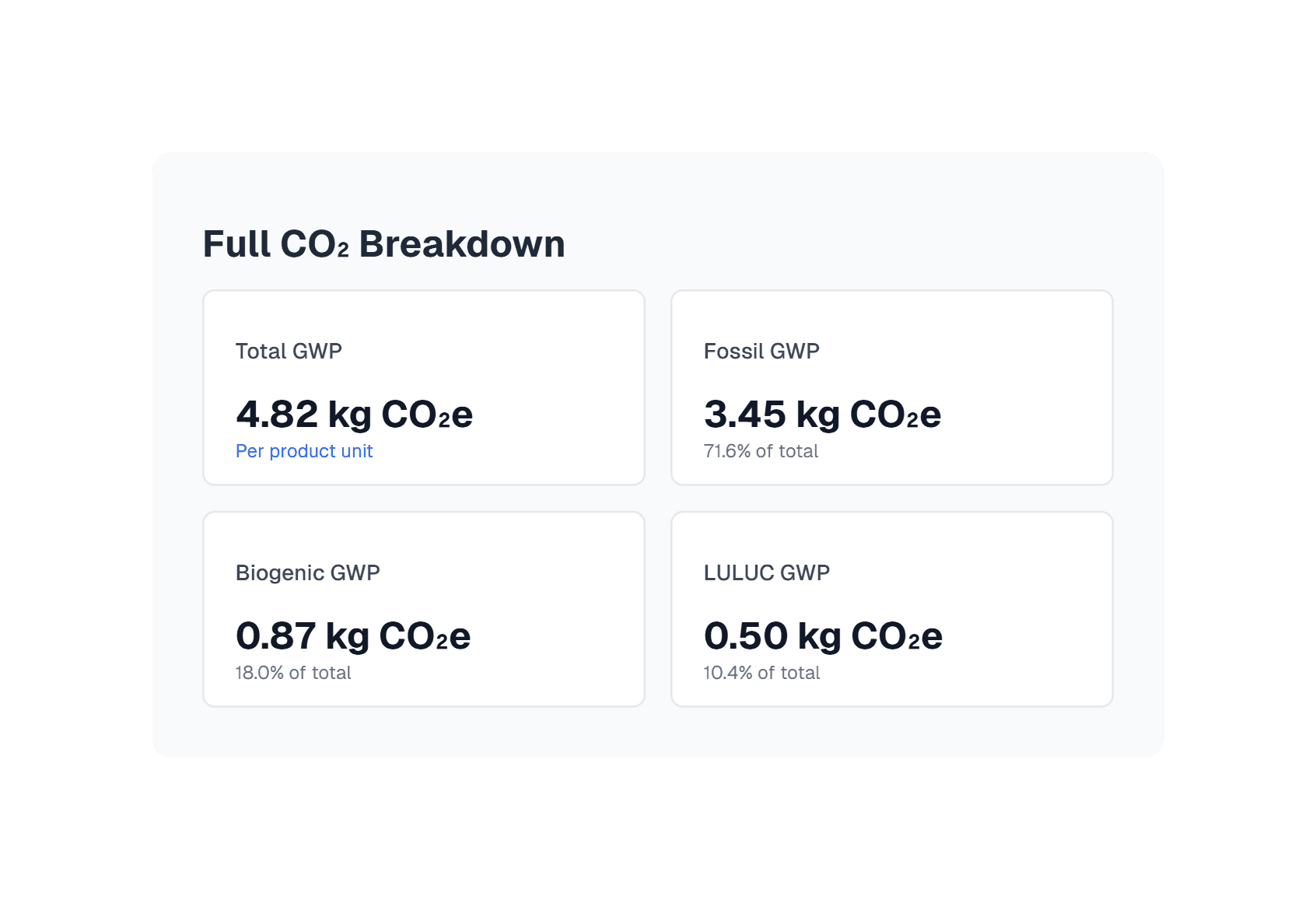This screenshot has height=910, width=1316.
Task: Click the word Breakdown in the title
Action: click(x=462, y=244)
